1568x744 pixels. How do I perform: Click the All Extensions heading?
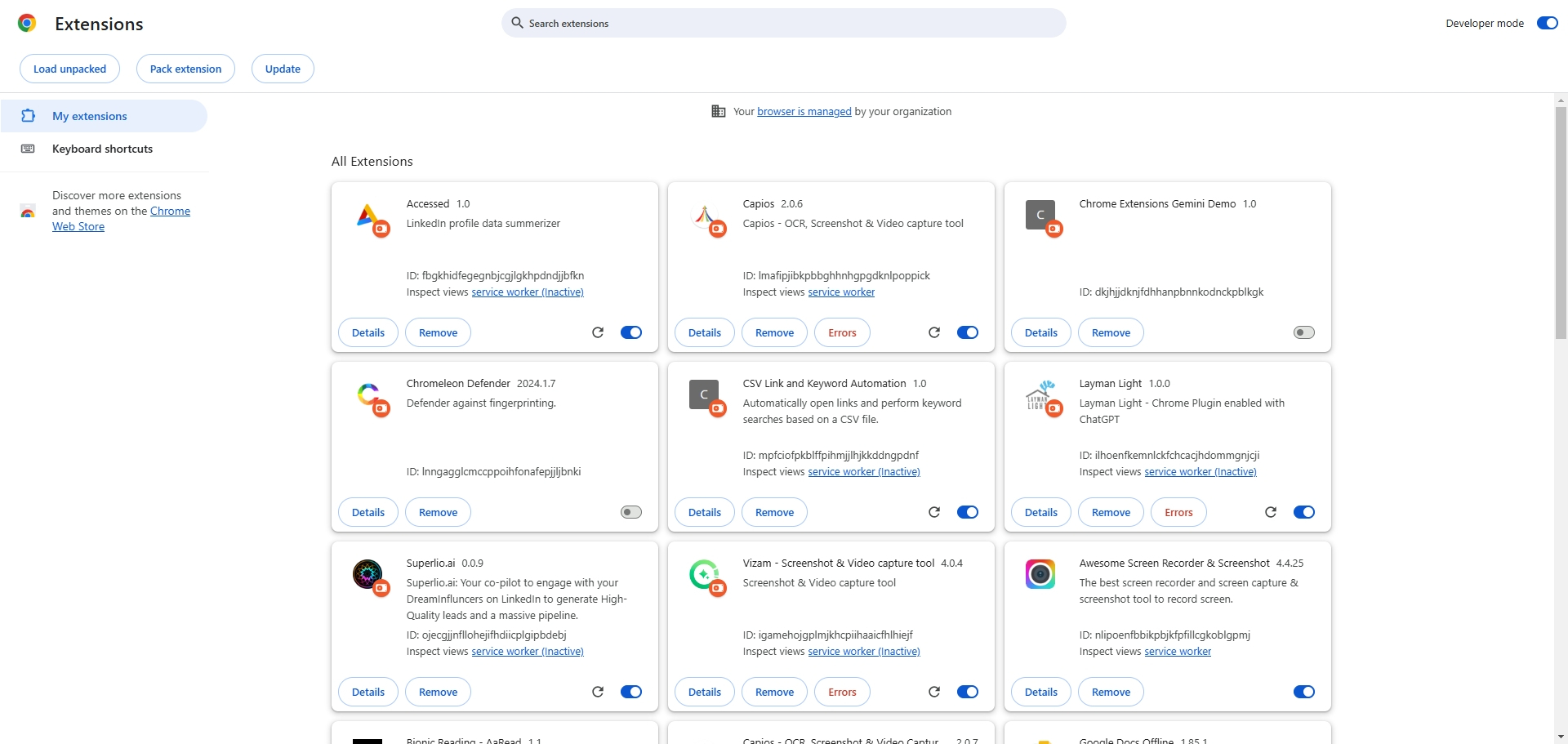pyautogui.click(x=372, y=161)
